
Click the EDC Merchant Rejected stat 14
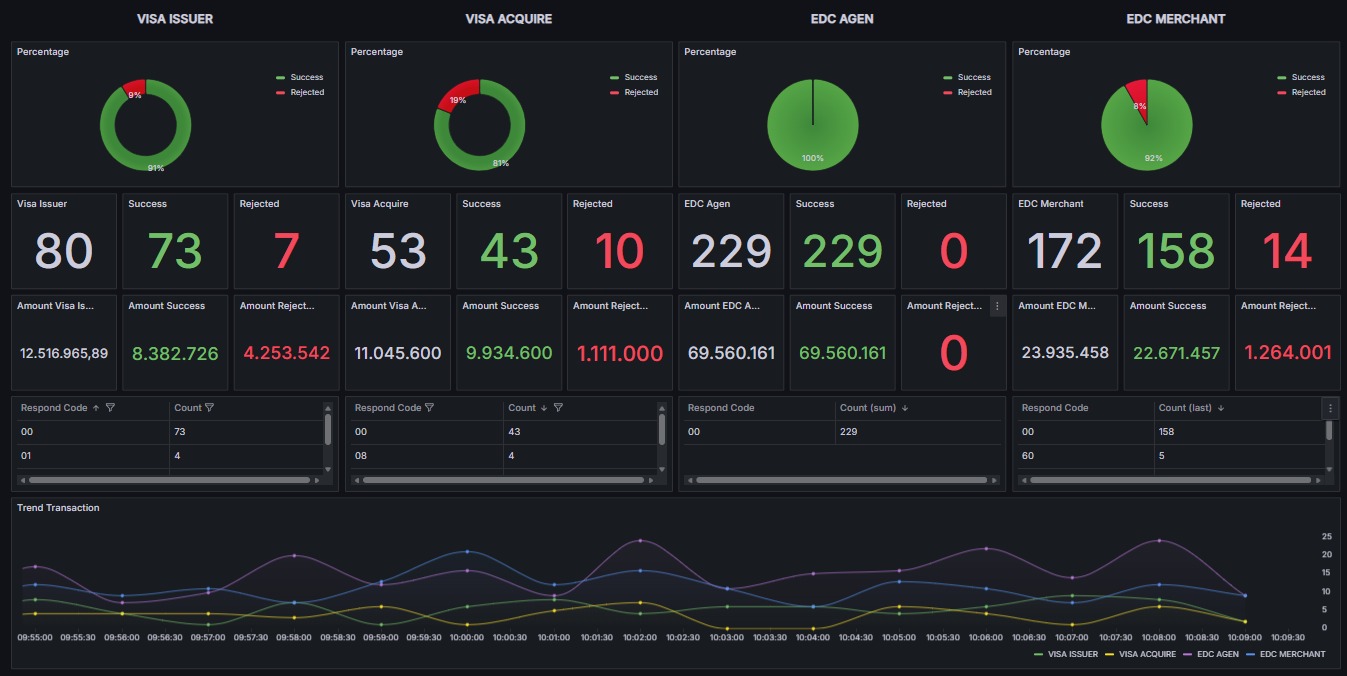coord(1287,251)
